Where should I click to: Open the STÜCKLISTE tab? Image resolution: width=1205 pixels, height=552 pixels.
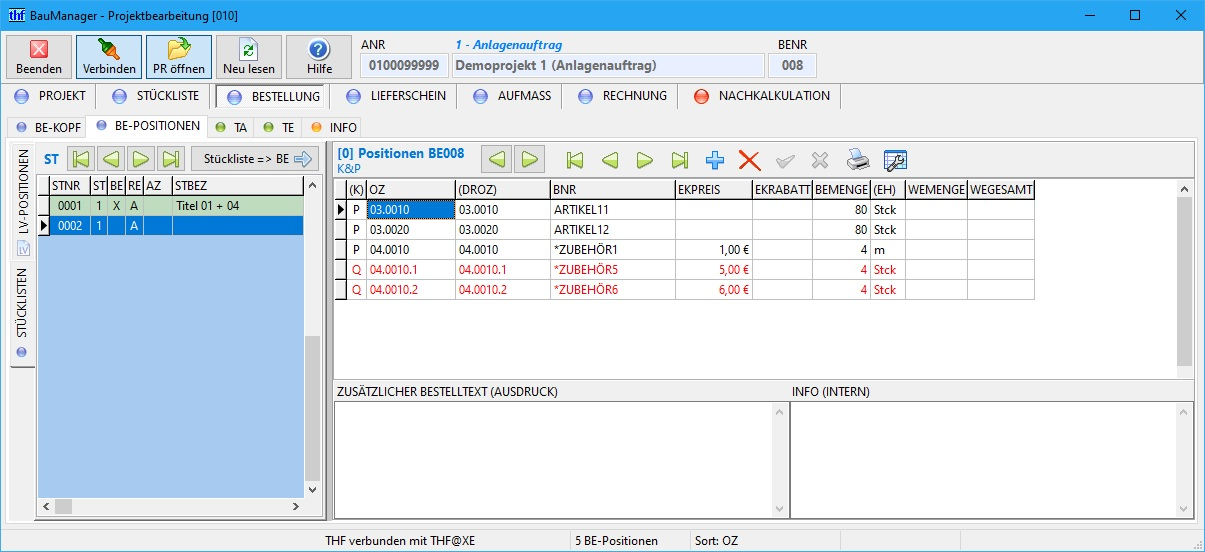point(155,96)
